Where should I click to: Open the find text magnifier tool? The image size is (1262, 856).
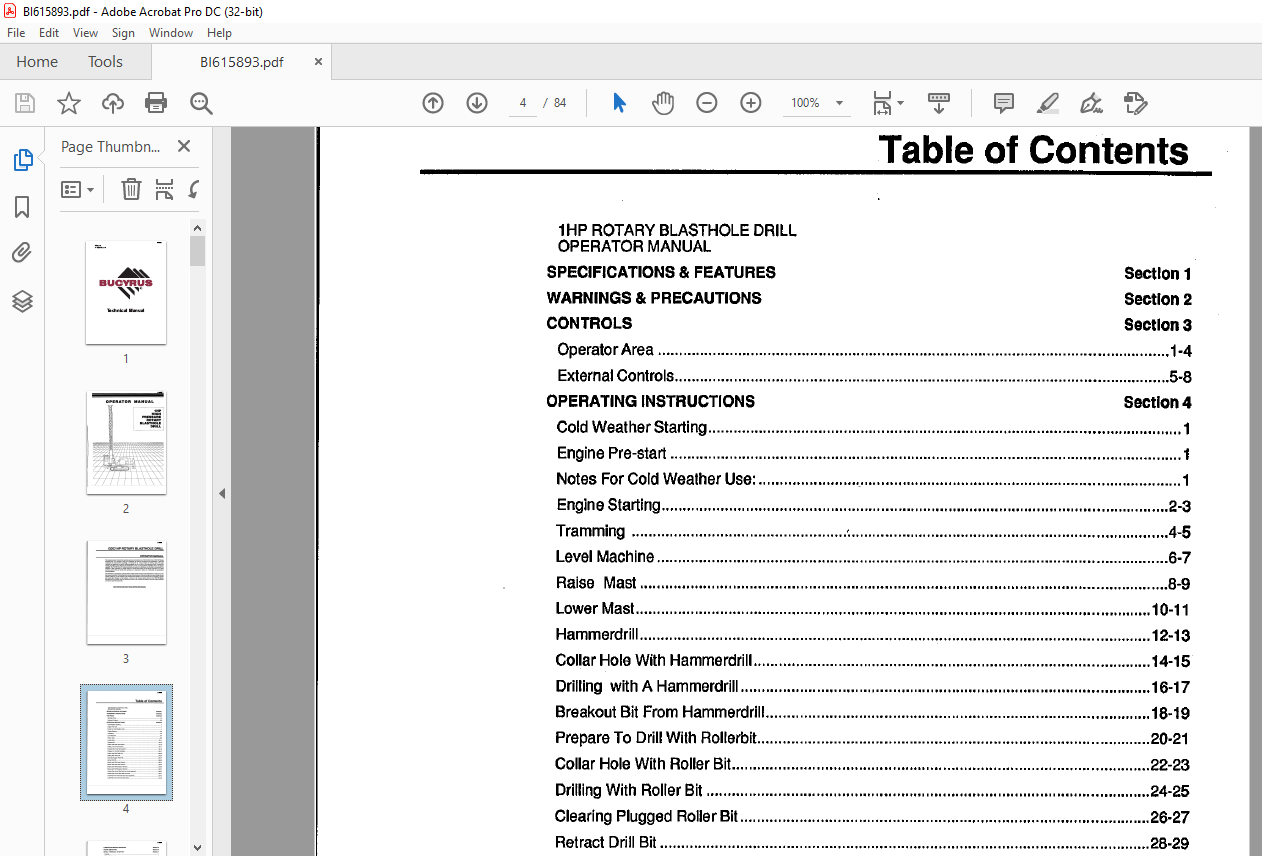[201, 103]
